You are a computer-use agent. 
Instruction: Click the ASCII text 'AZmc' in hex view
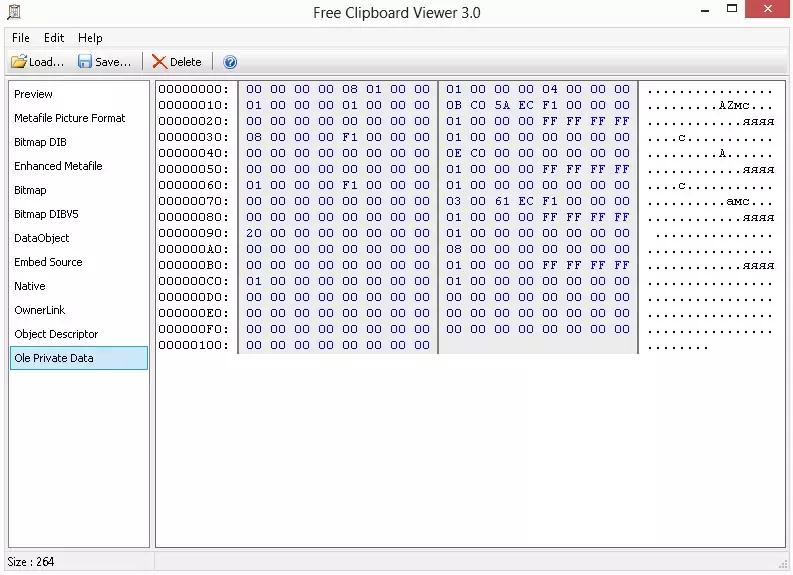tap(734, 105)
